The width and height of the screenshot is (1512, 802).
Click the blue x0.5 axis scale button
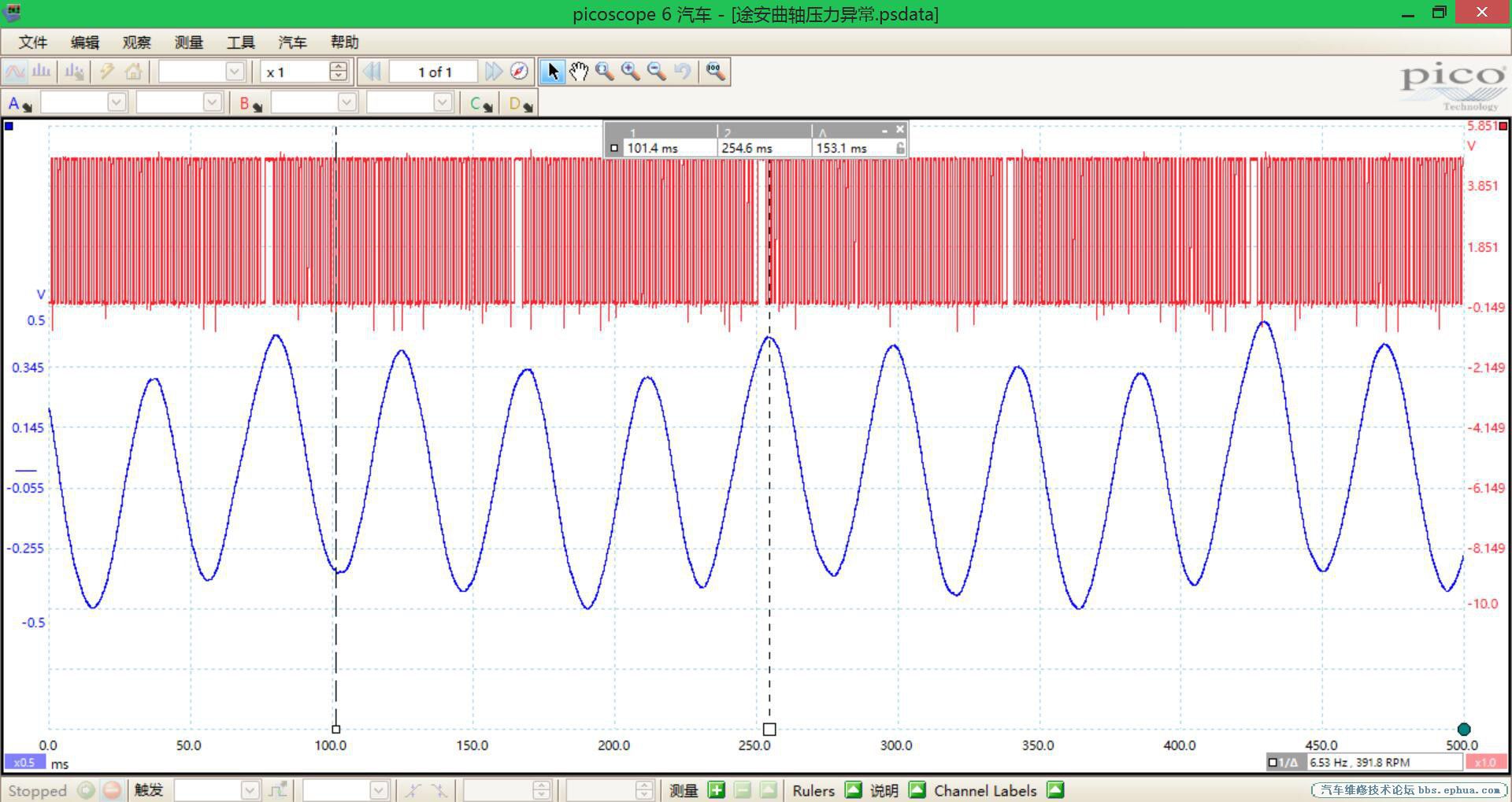pos(24,763)
